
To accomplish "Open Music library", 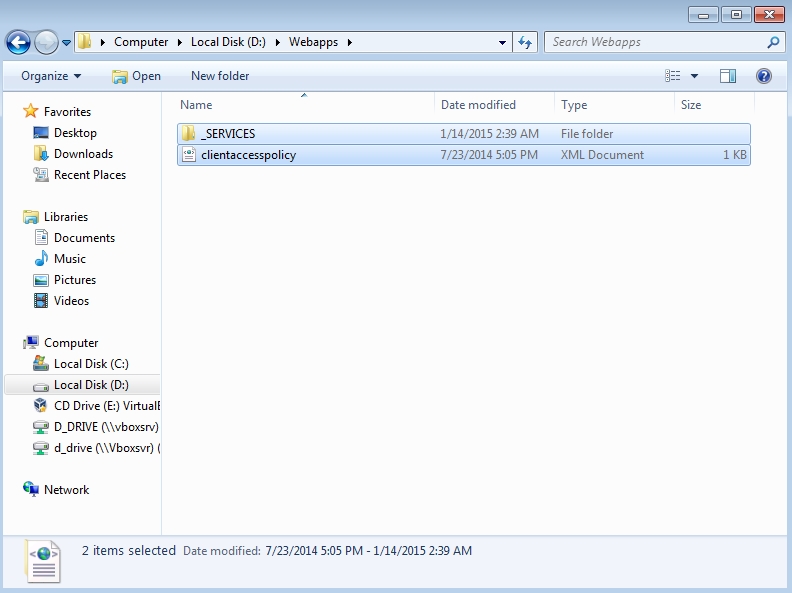I will pos(70,259).
